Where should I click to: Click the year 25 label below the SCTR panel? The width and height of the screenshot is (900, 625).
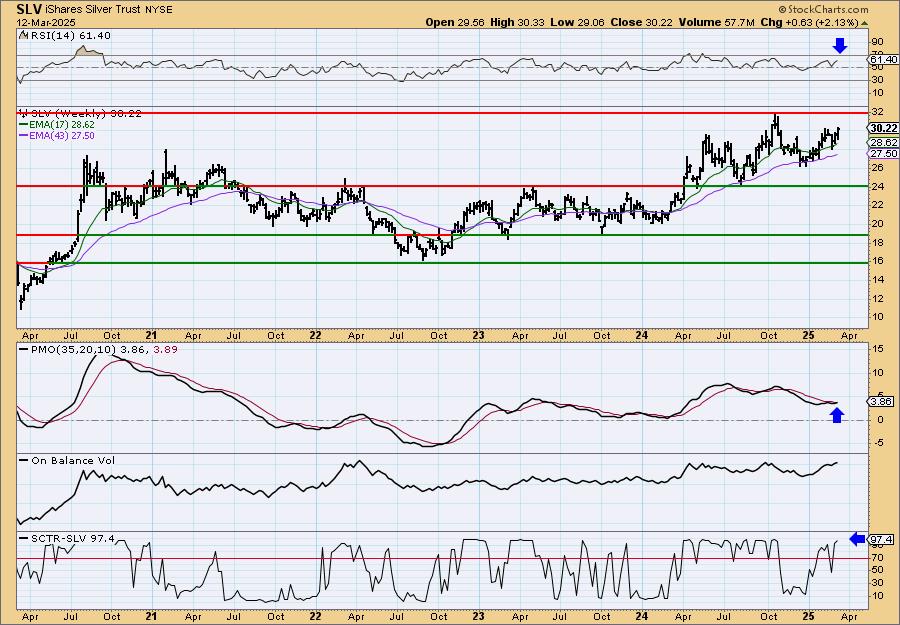[808, 616]
